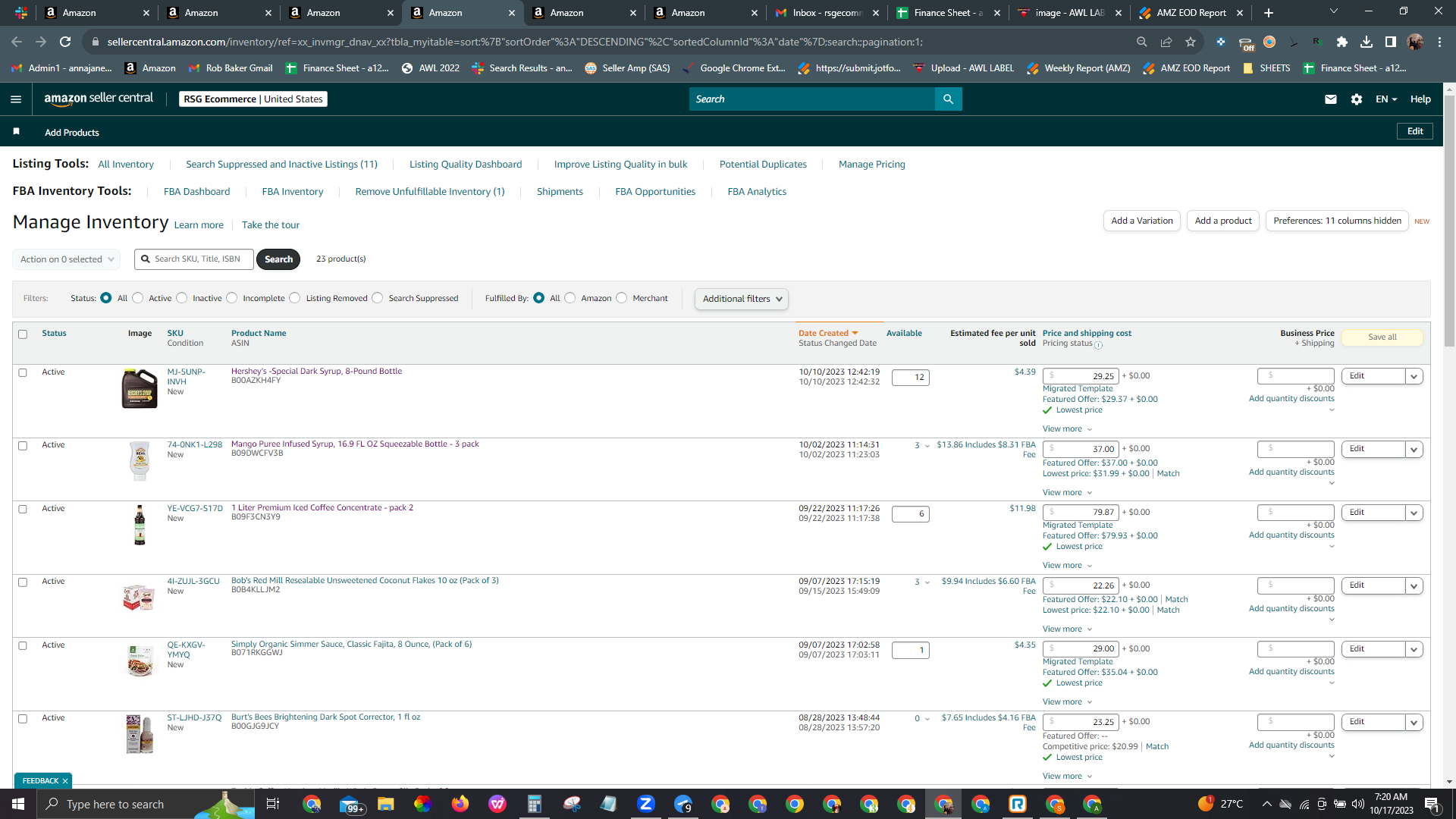This screenshot has height=819, width=1456.
Task: Open Zoom from the taskbar
Action: (x=646, y=804)
